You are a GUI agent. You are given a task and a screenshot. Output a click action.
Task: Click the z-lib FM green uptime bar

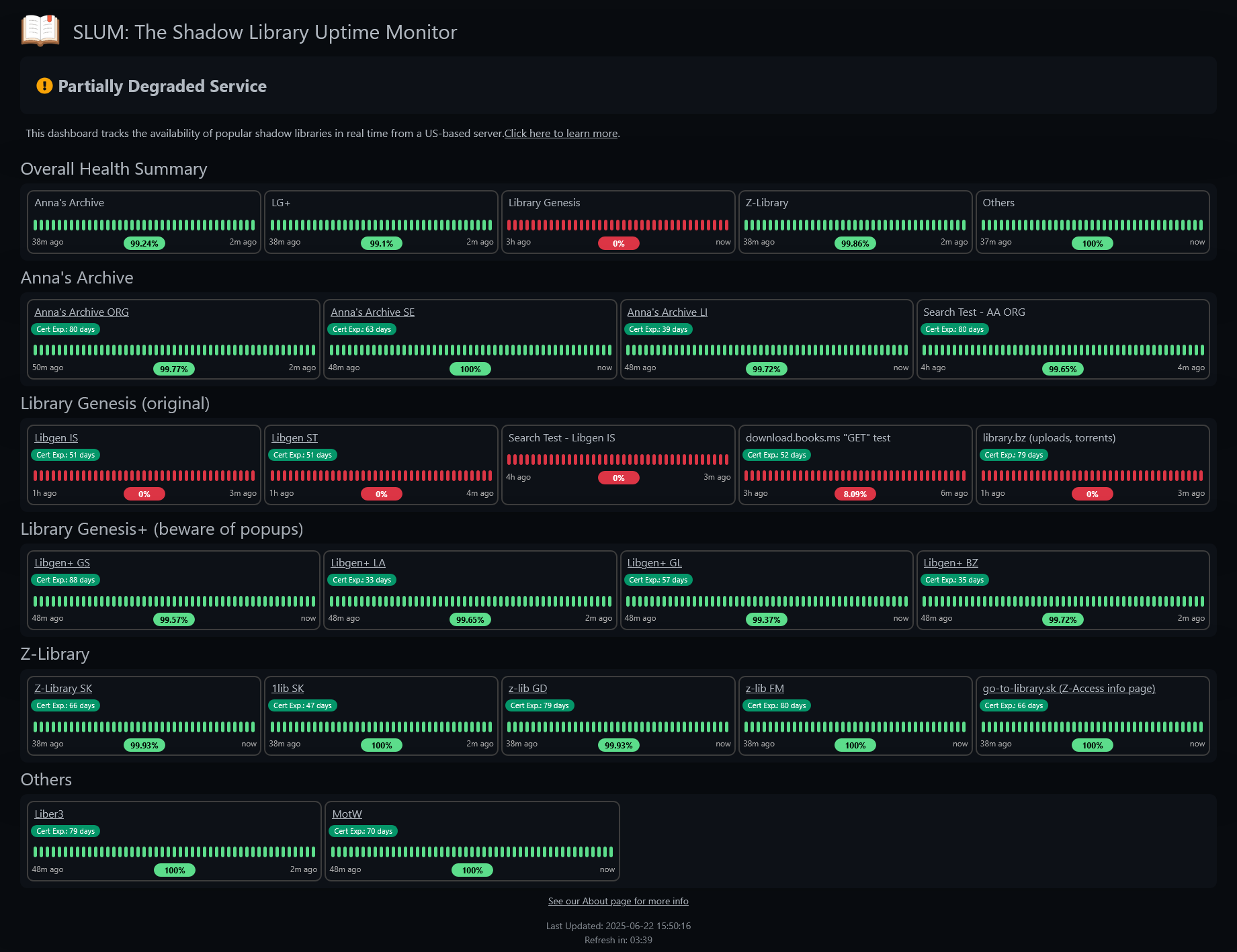tap(855, 727)
